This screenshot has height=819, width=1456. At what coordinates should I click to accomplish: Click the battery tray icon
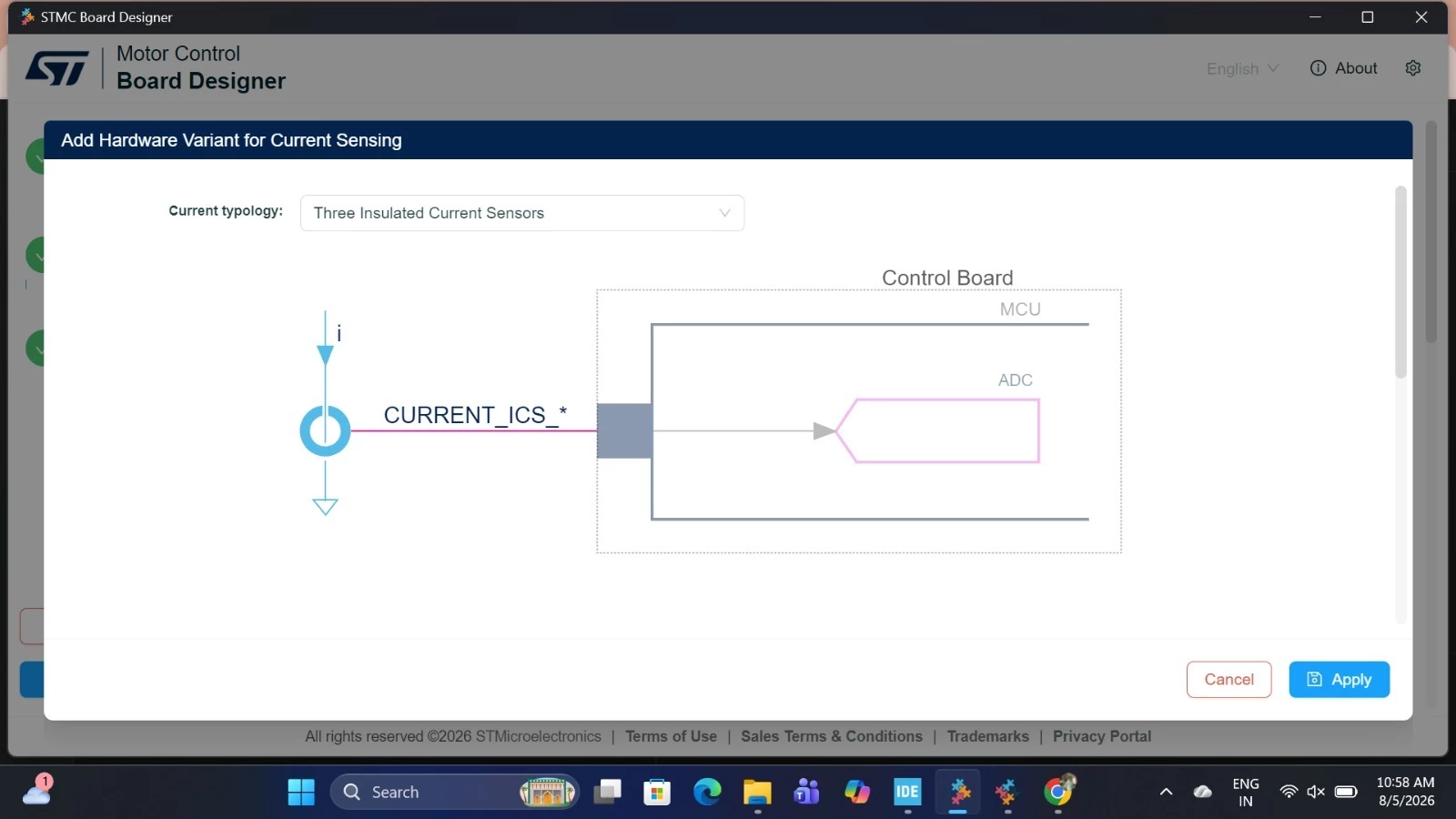pos(1346,792)
